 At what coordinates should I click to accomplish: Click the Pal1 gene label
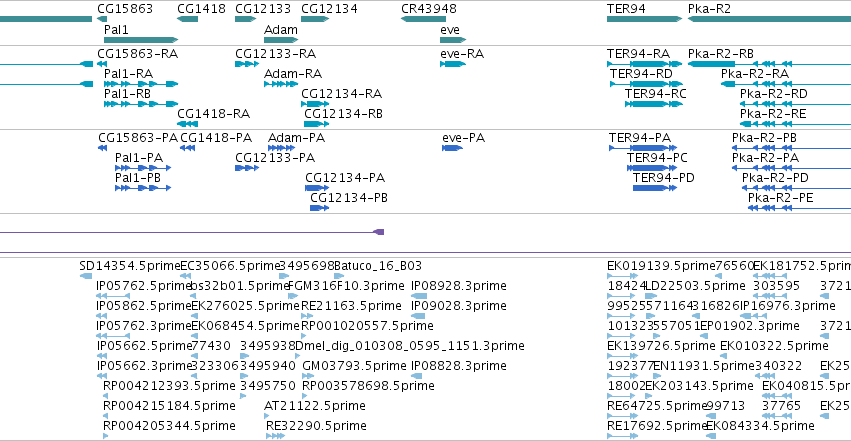click(x=116, y=29)
